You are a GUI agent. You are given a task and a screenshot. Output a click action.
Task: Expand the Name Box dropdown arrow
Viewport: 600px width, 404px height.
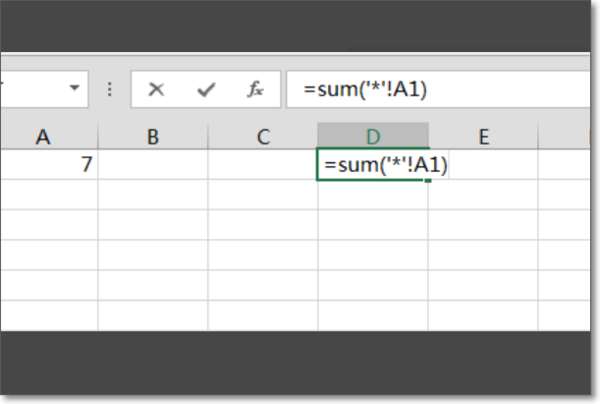click(x=75, y=88)
